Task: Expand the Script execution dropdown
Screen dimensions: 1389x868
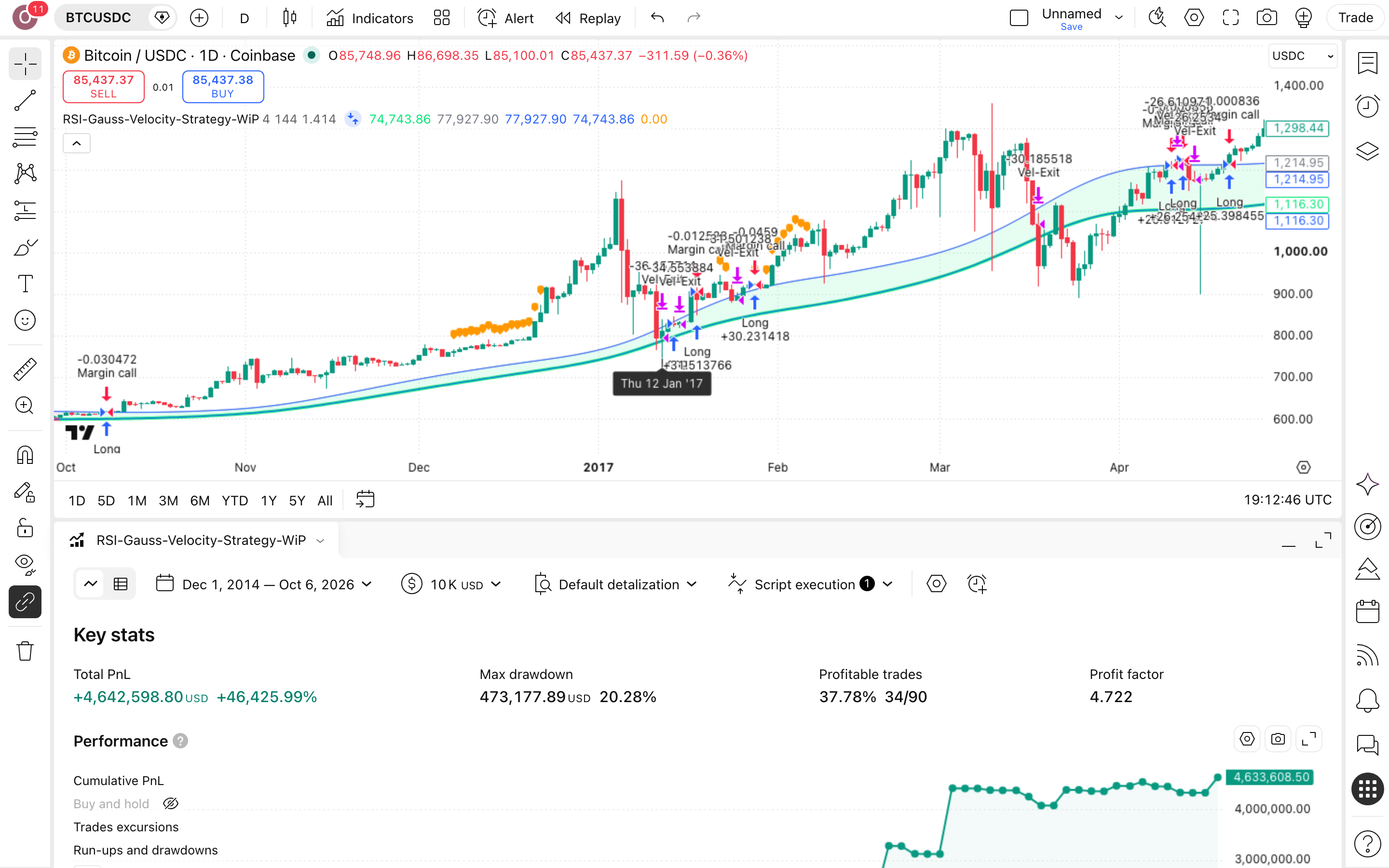Action: point(810,584)
